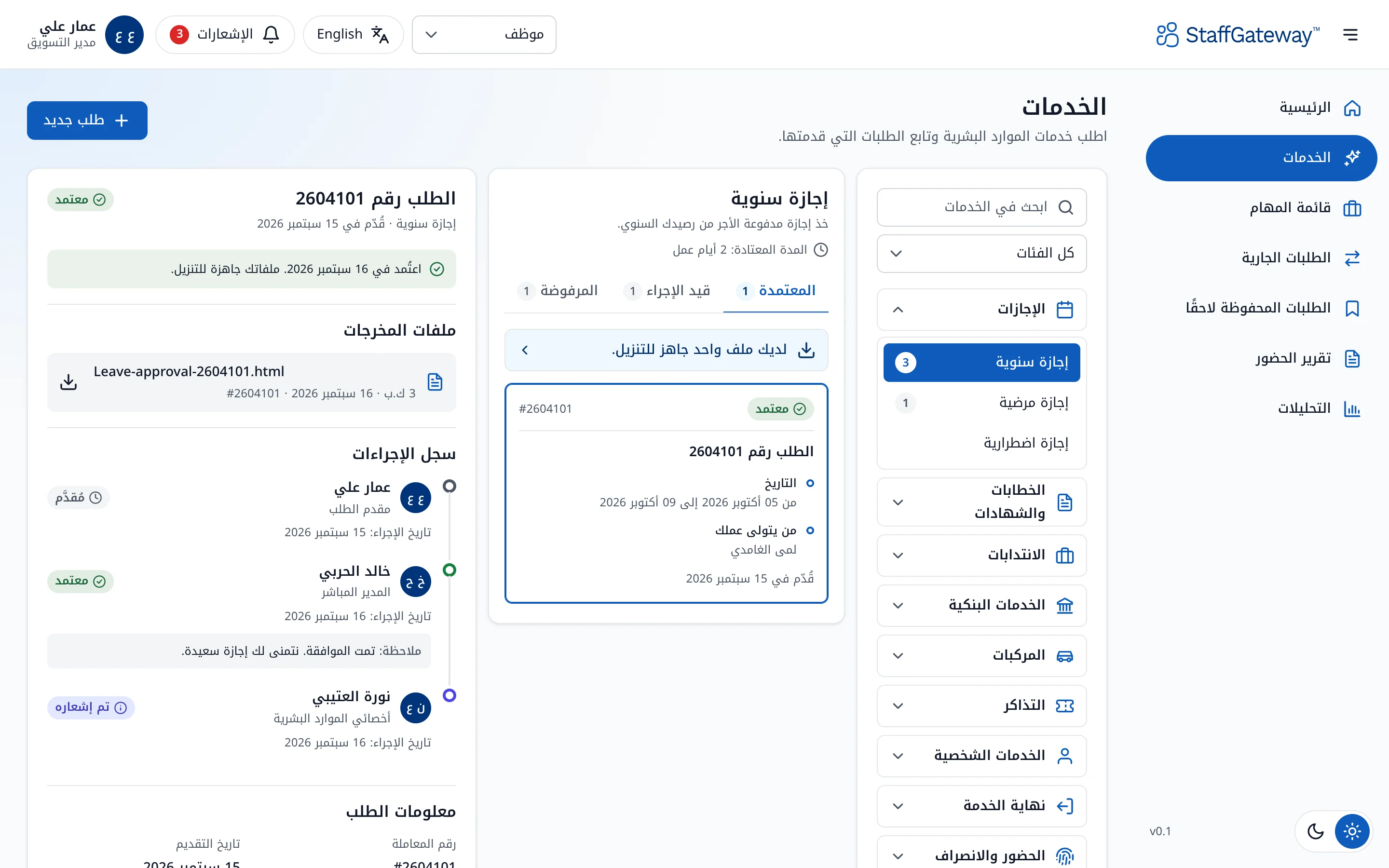Viewport: 1389px width, 868px height.
Task: Select the المرفوضة tab
Action: coord(558,291)
